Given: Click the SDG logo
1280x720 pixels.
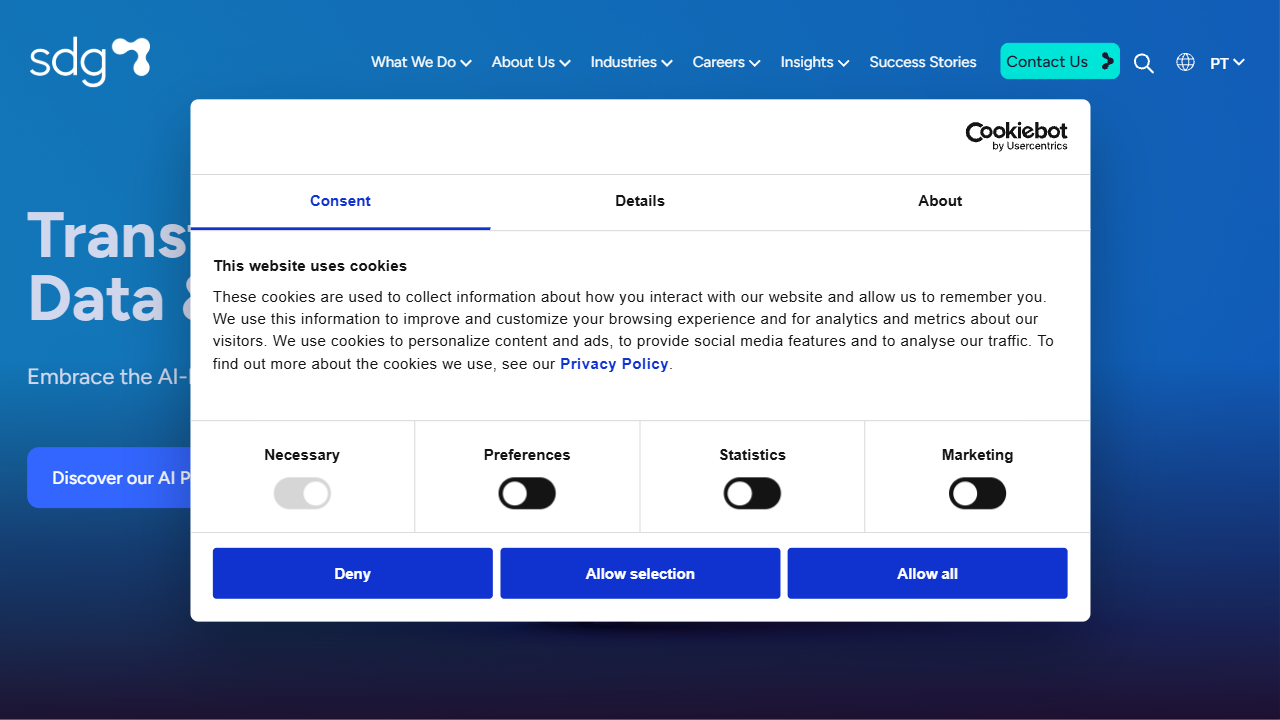Looking at the screenshot, I should pyautogui.click(x=90, y=62).
